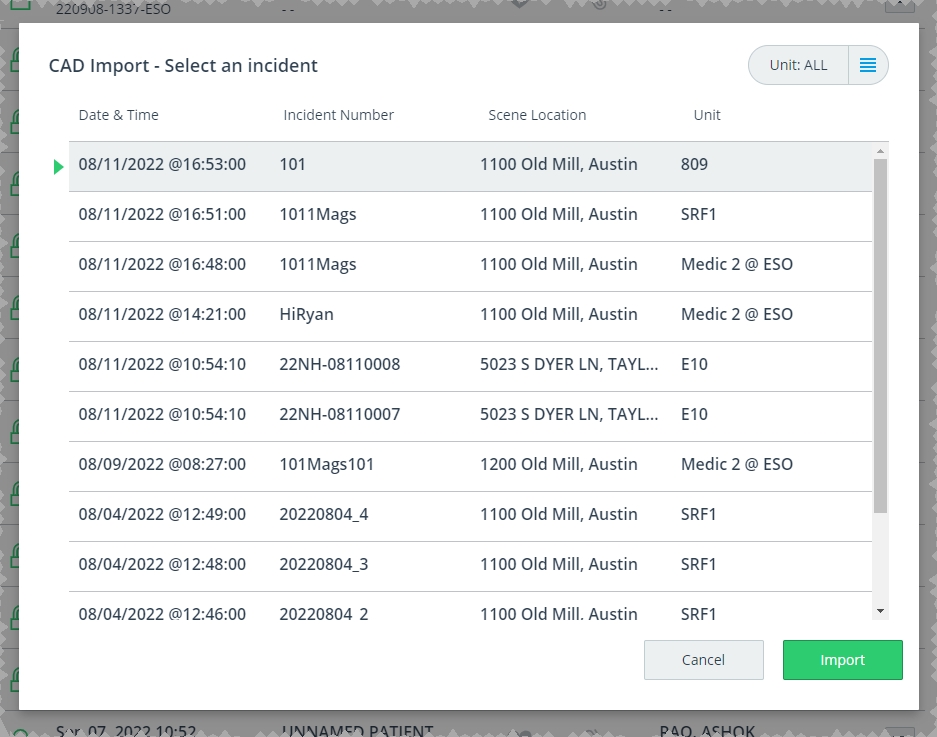The width and height of the screenshot is (937, 737).
Task: Select incident 101 for unit 809
Action: point(470,165)
